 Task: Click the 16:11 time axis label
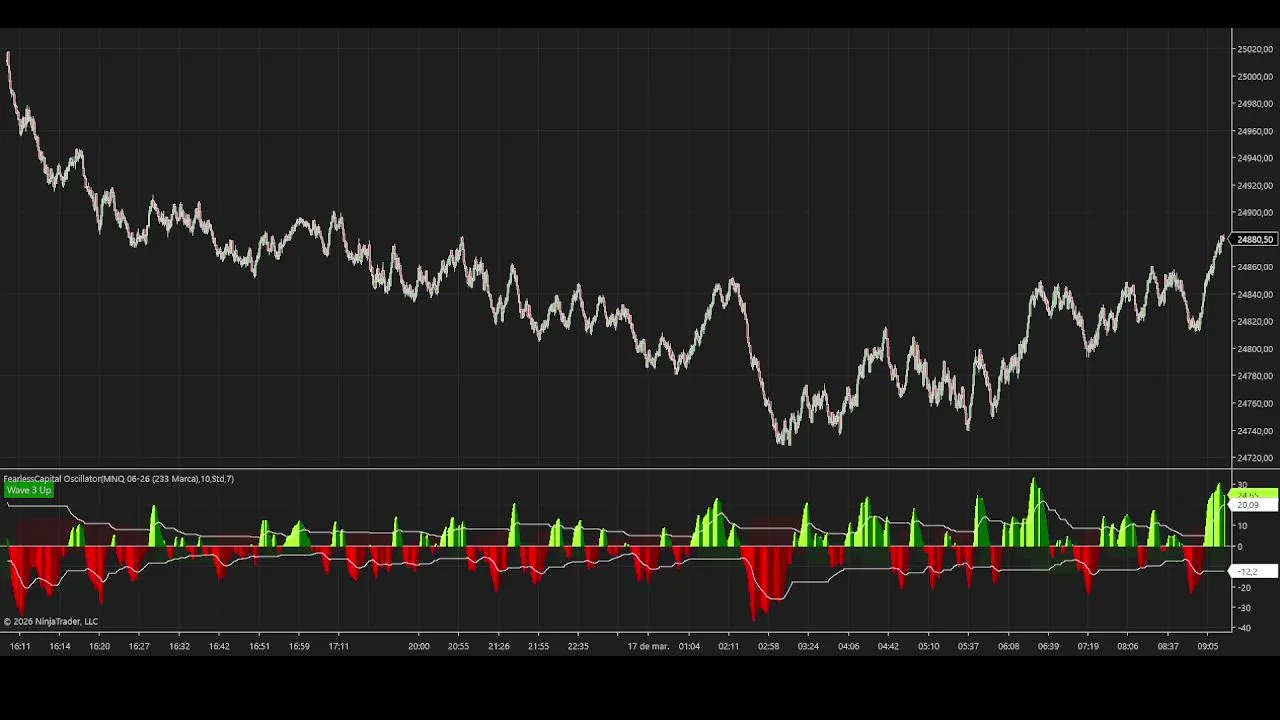pyautogui.click(x=20, y=647)
